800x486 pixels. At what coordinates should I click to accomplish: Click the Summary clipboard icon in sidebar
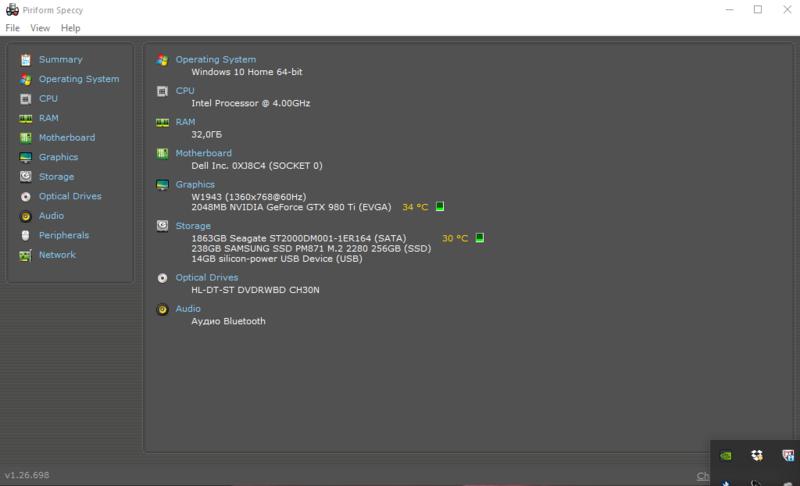[x=26, y=60]
